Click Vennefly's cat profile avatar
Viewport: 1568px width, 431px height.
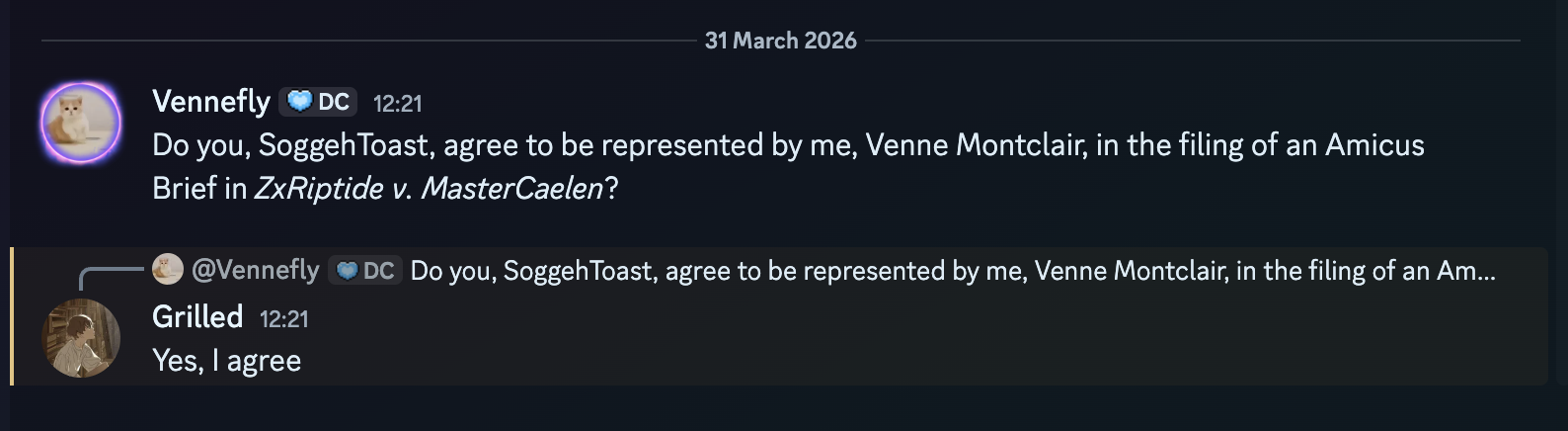click(81, 123)
